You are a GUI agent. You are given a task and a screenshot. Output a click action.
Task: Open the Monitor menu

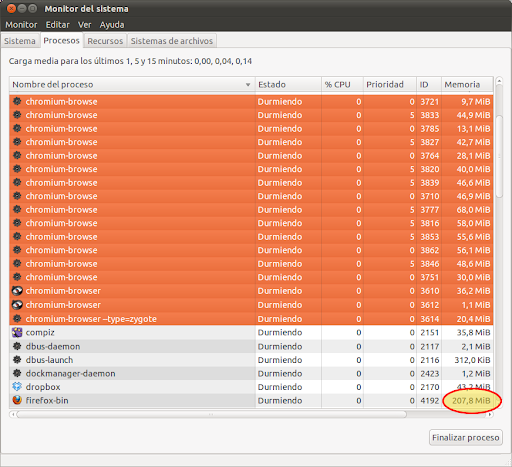tap(21, 25)
